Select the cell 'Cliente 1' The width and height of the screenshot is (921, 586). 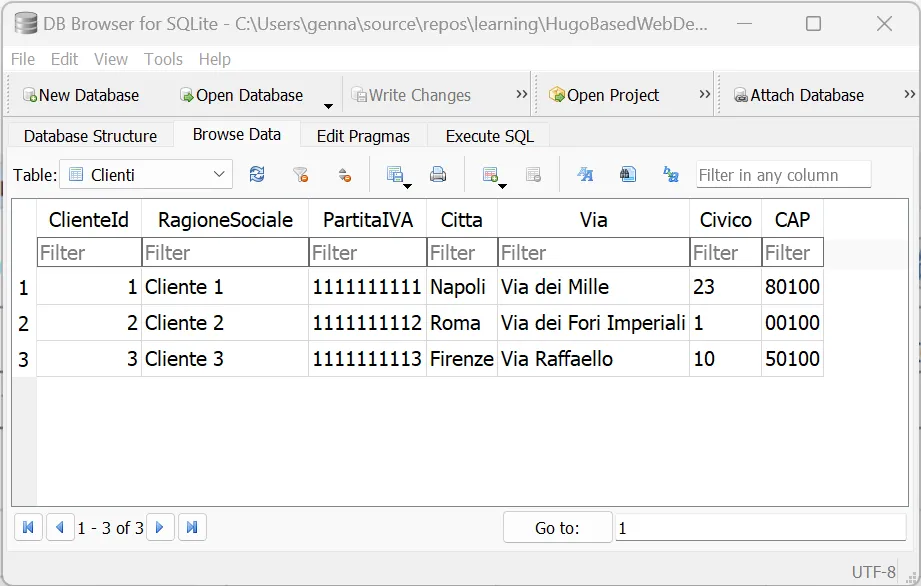225,287
